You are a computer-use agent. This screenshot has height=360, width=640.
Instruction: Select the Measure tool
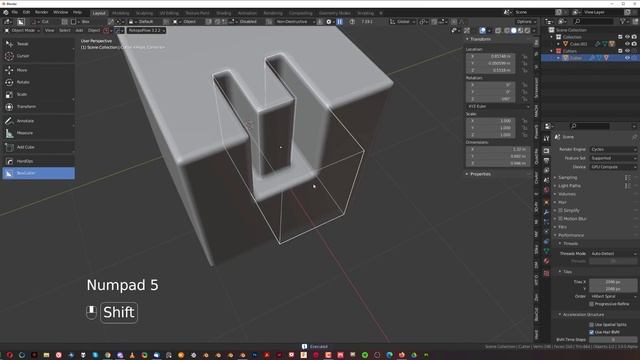click(x=38, y=133)
